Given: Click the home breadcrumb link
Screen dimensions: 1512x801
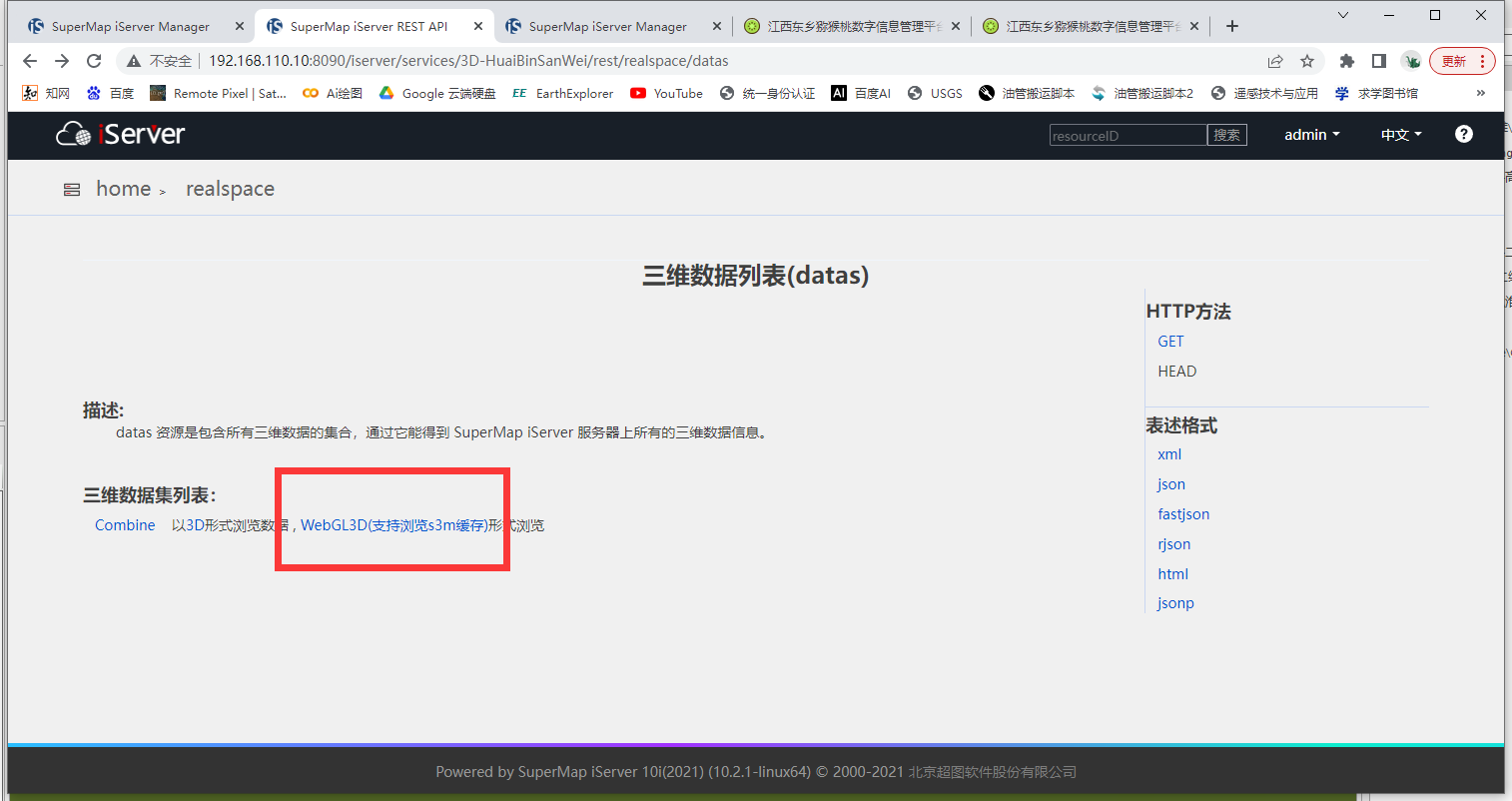Looking at the screenshot, I should (123, 189).
